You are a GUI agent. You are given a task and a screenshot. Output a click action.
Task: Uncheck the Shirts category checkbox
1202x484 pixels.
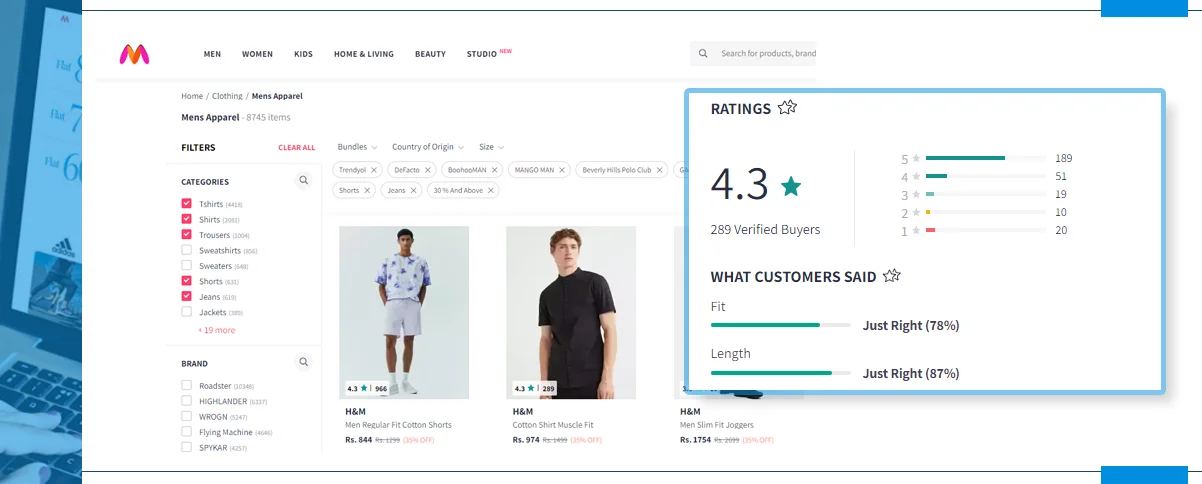186,219
